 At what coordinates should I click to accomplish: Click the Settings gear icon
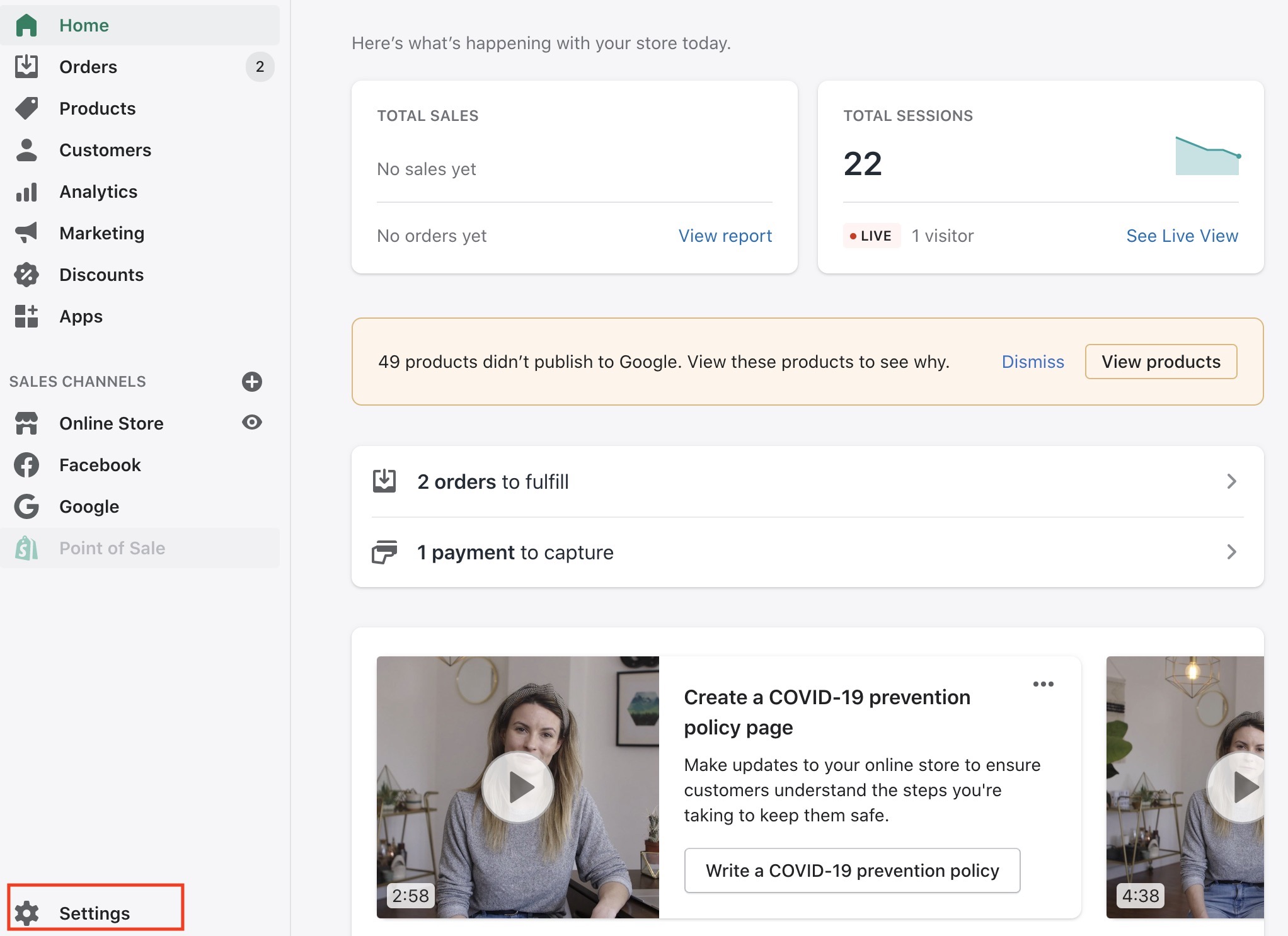tap(27, 913)
